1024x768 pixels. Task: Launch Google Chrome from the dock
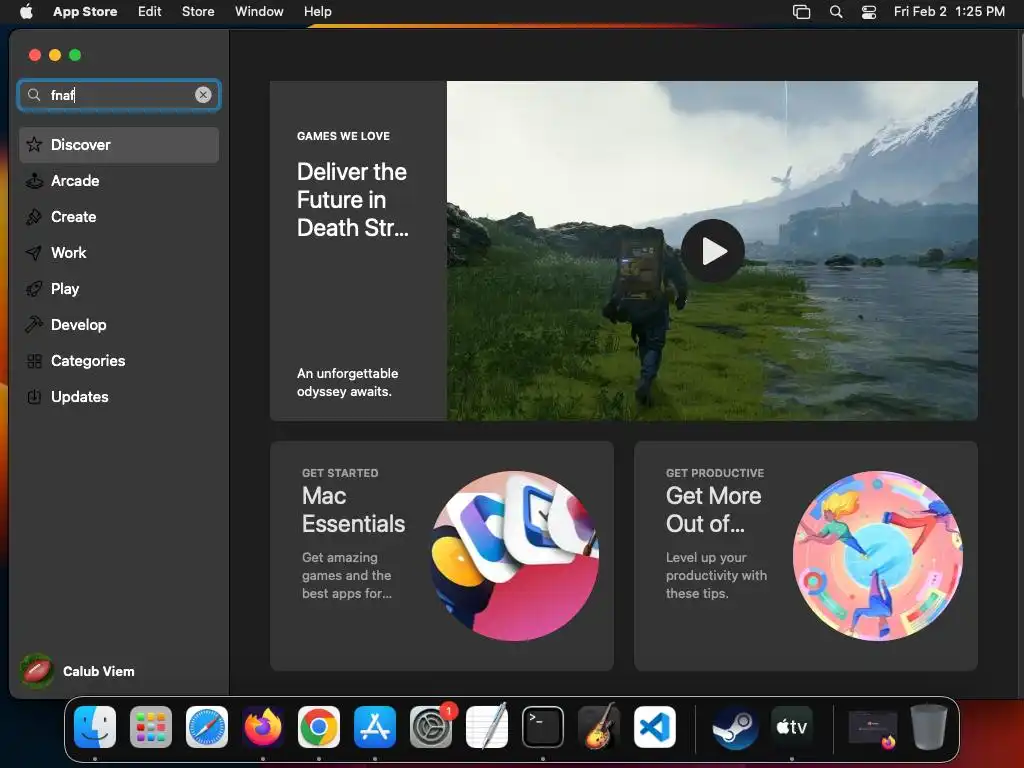(x=319, y=727)
